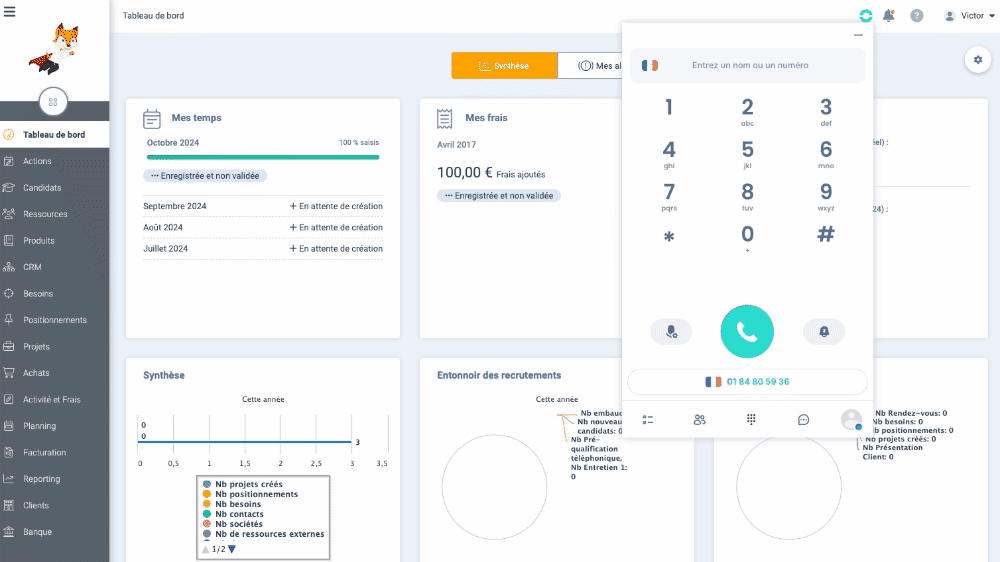Click the snooze bell button in dialer
Screen dimensions: 1000x562
coord(824,332)
